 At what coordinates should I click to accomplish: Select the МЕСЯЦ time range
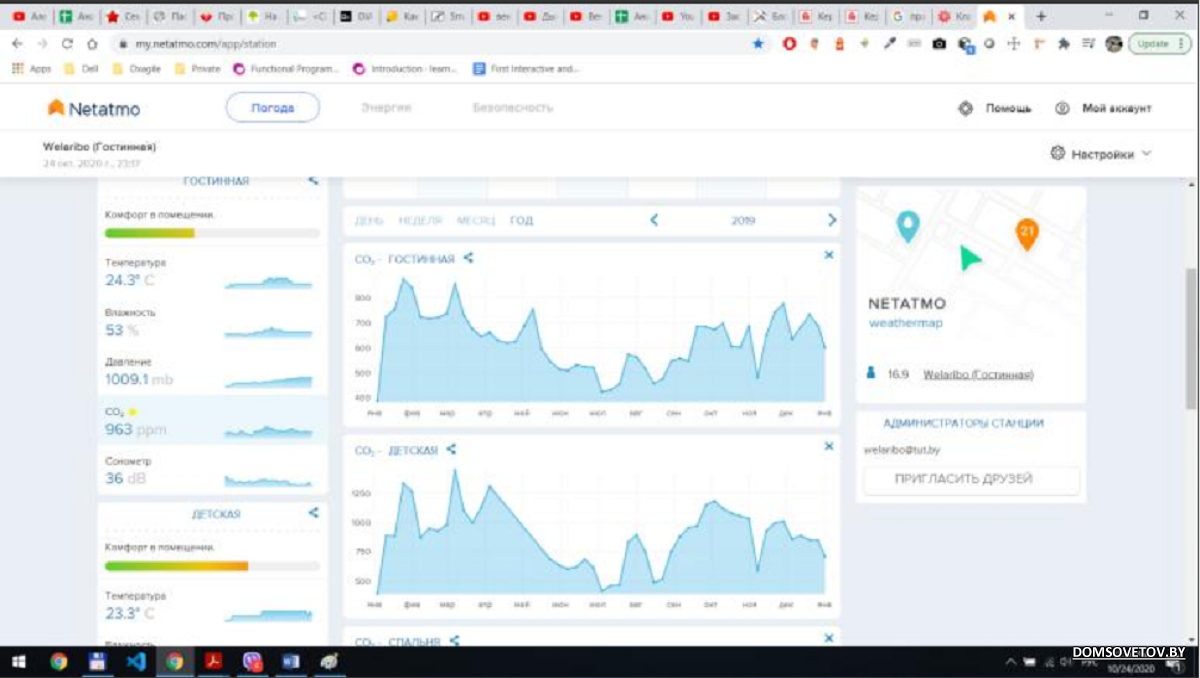(476, 220)
